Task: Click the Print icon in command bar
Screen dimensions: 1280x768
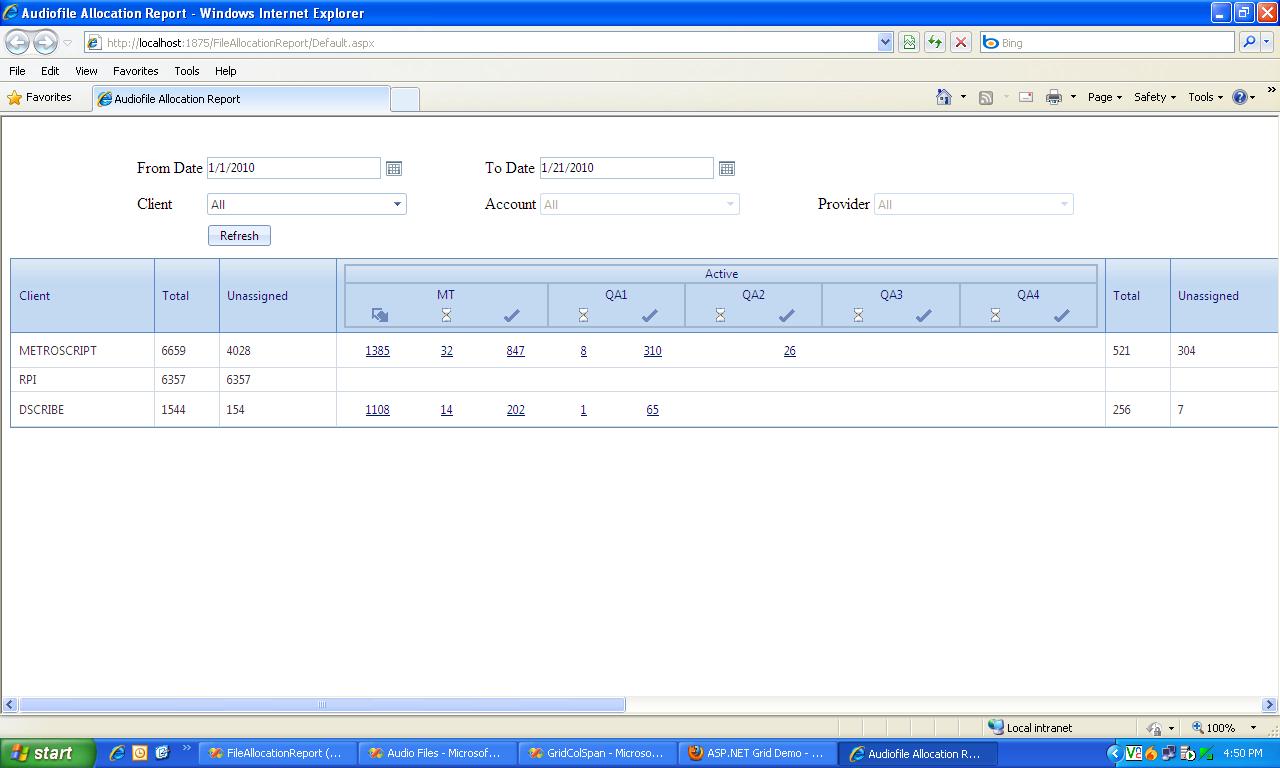Action: [1053, 97]
